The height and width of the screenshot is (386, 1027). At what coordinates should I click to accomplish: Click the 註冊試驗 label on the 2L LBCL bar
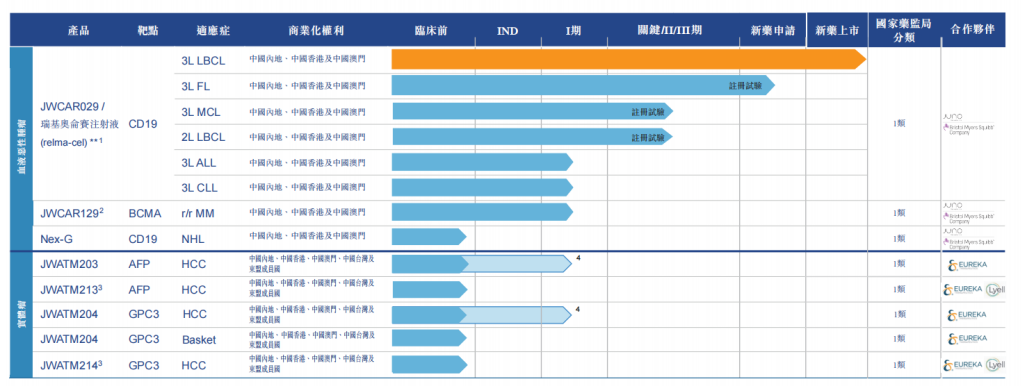pyautogui.click(x=648, y=138)
